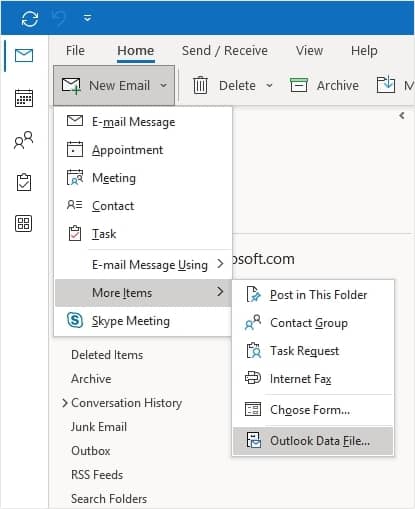
Task: Open the Tasks clipboard icon in the sidebar
Action: 24,182
